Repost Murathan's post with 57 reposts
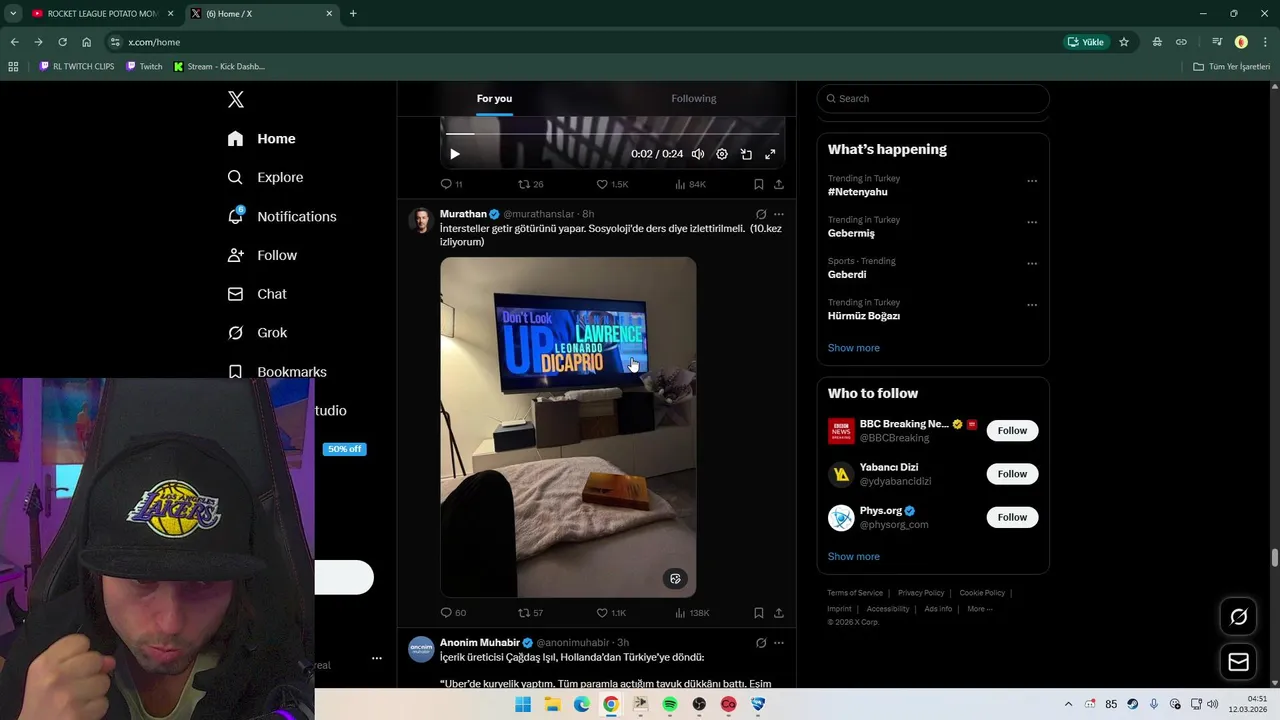Image resolution: width=1280 pixels, height=720 pixels. pos(531,613)
